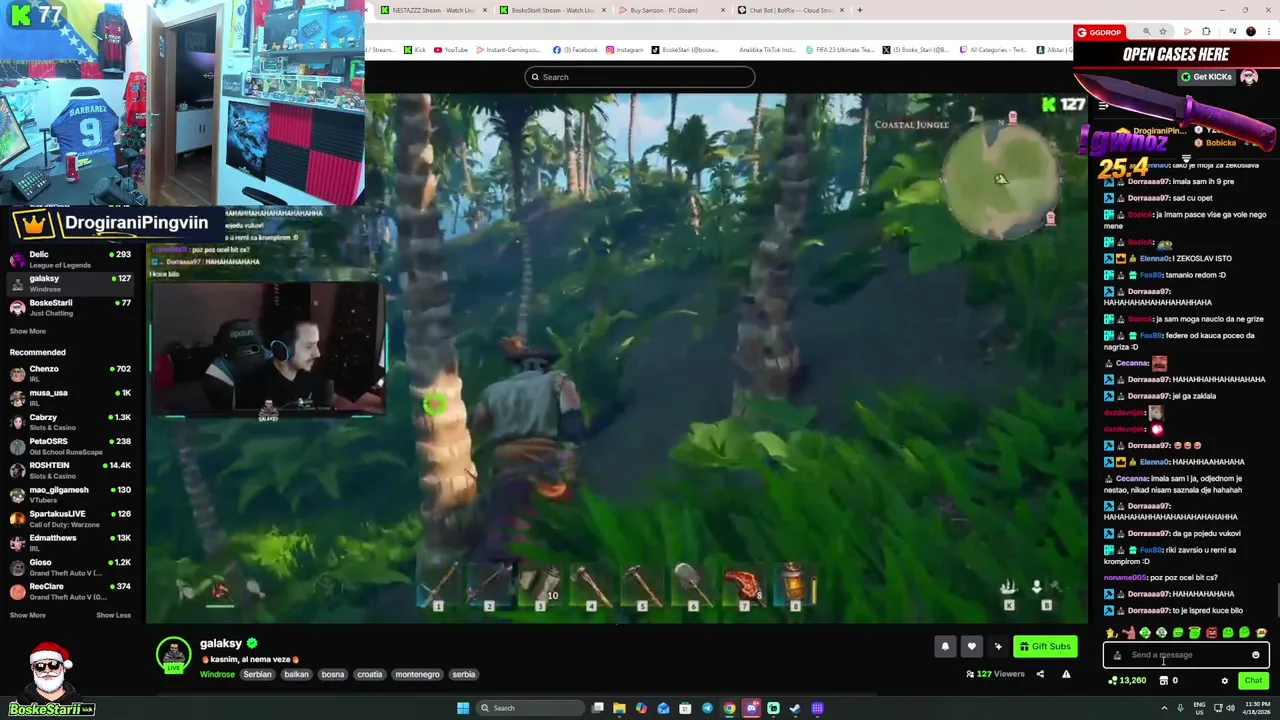This screenshot has width=1280, height=720.
Task: Click the bosna tag
Action: point(333,674)
